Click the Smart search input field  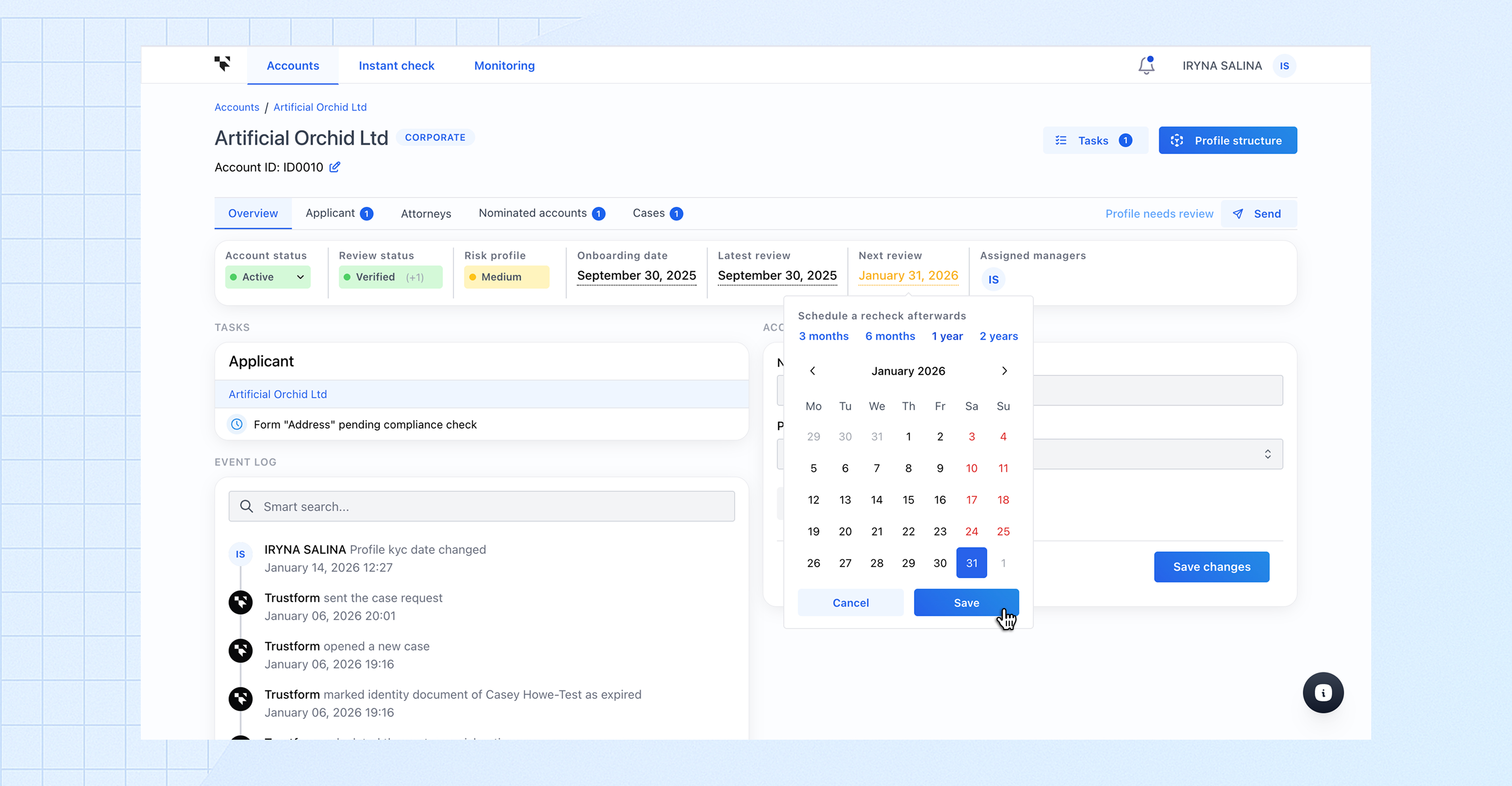point(481,506)
